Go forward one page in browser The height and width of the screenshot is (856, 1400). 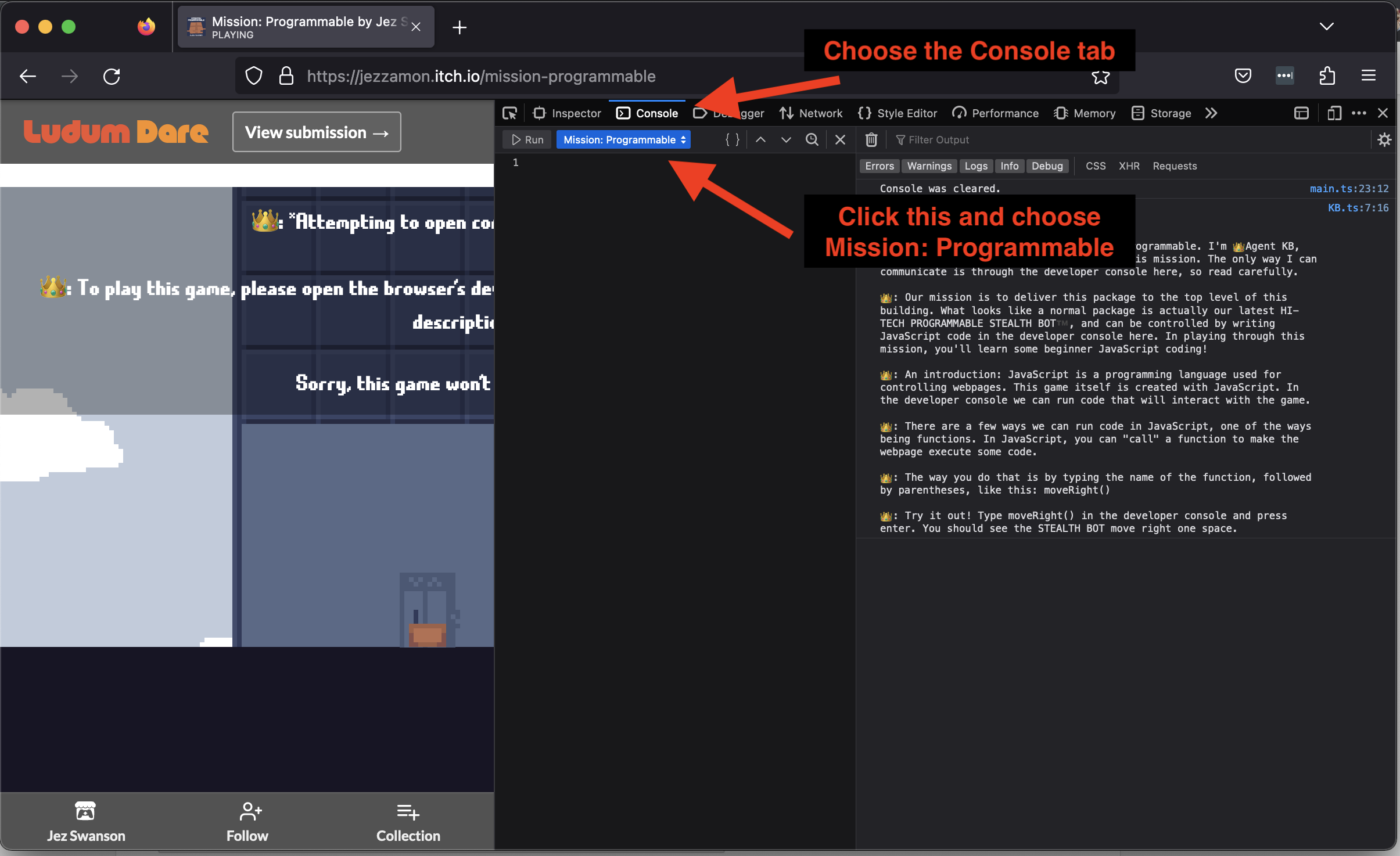pyautogui.click(x=70, y=76)
